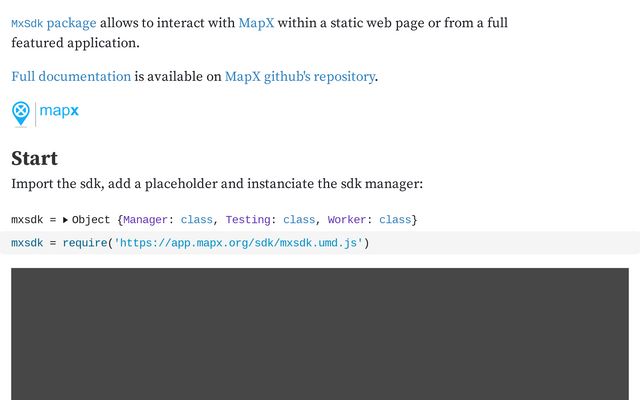
Task: Click the mapx wordmark image
Action: point(59,111)
